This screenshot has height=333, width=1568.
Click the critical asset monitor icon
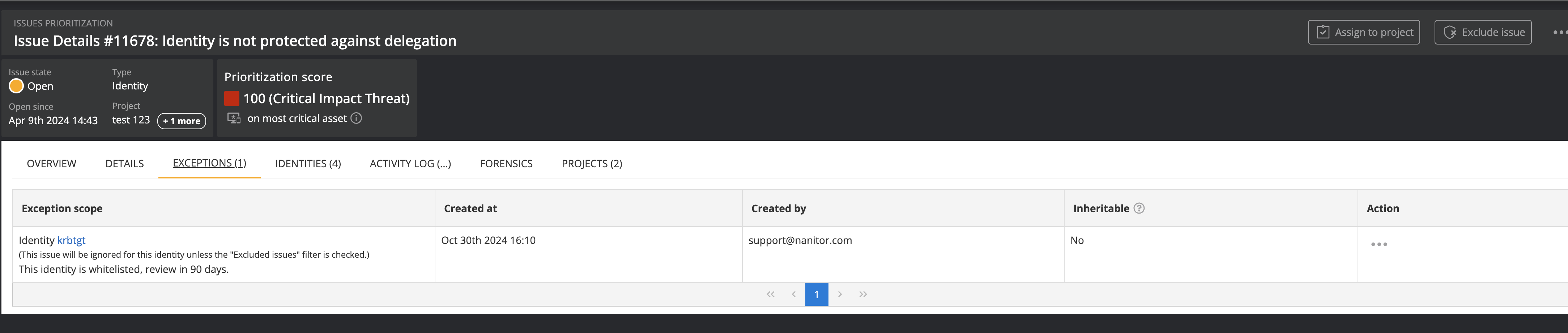point(234,118)
